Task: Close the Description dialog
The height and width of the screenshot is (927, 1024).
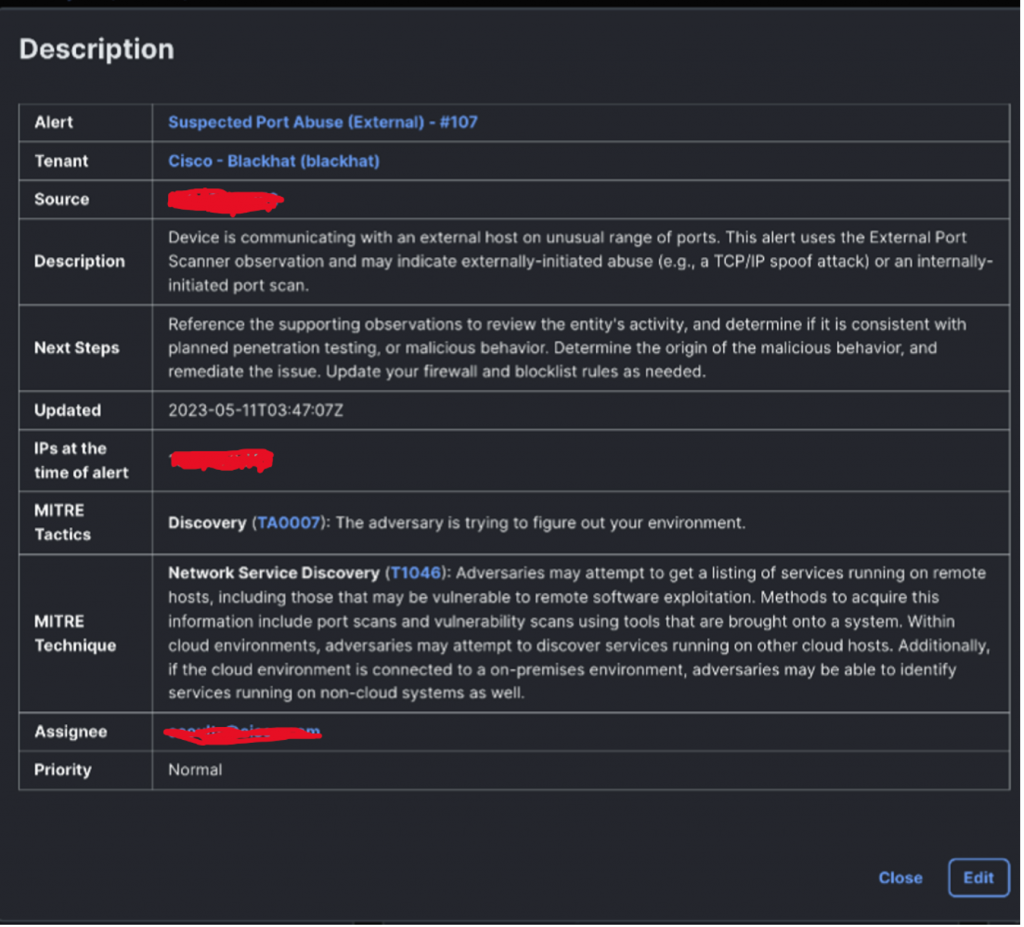Action: (x=900, y=878)
